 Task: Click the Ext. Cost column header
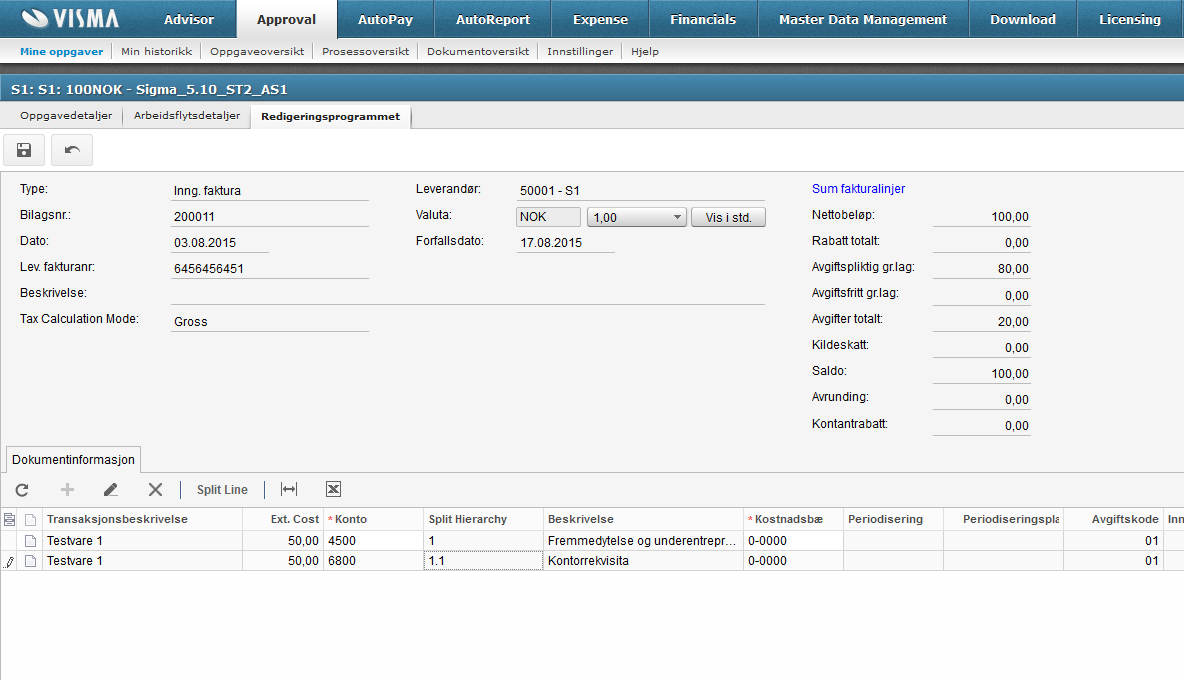(283, 519)
